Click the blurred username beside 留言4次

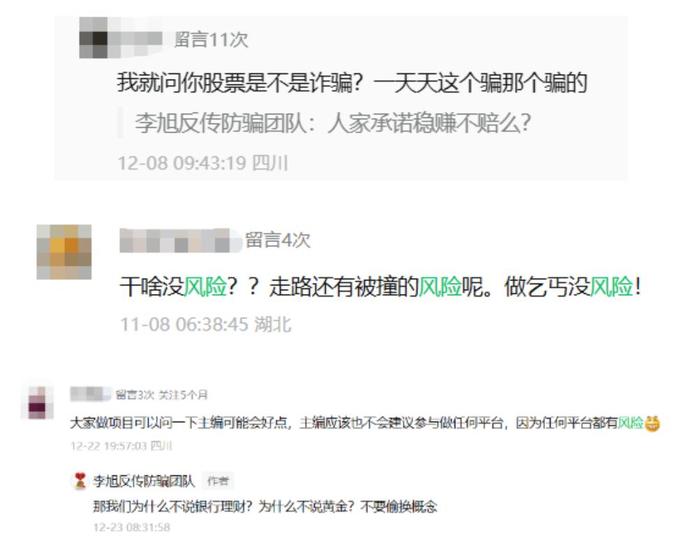point(181,241)
